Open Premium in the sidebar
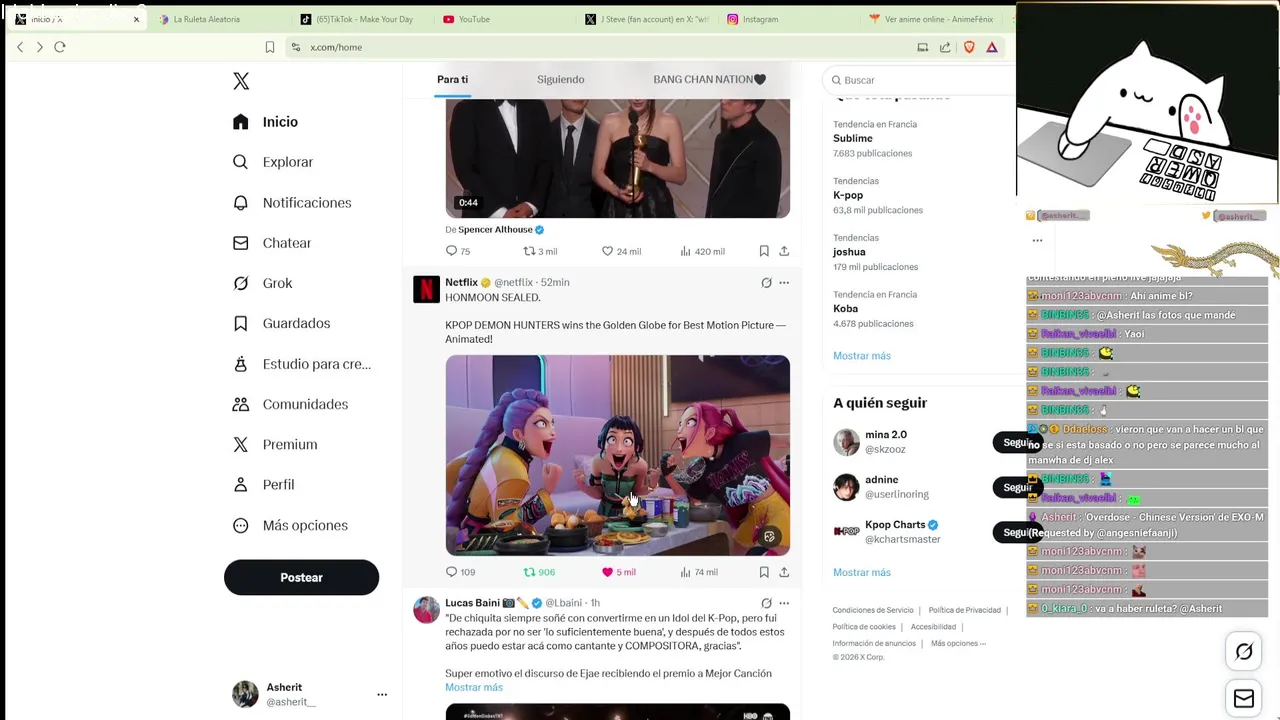Screen dimensions: 1280x720 coord(275,444)
